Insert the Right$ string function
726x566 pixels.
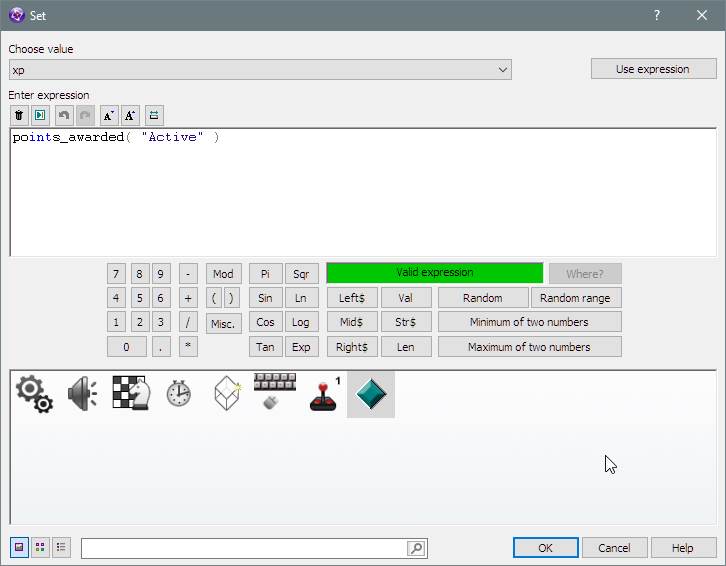(x=352, y=347)
